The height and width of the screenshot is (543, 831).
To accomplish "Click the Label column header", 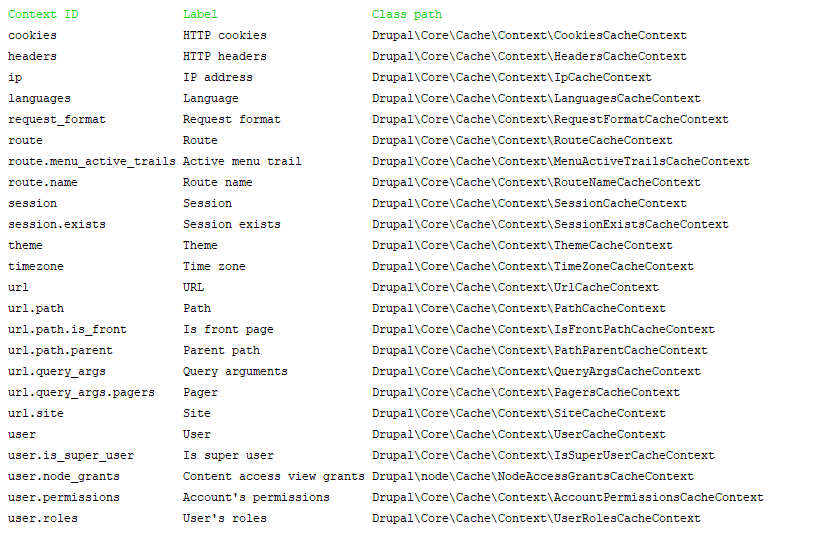I will coord(200,14).
